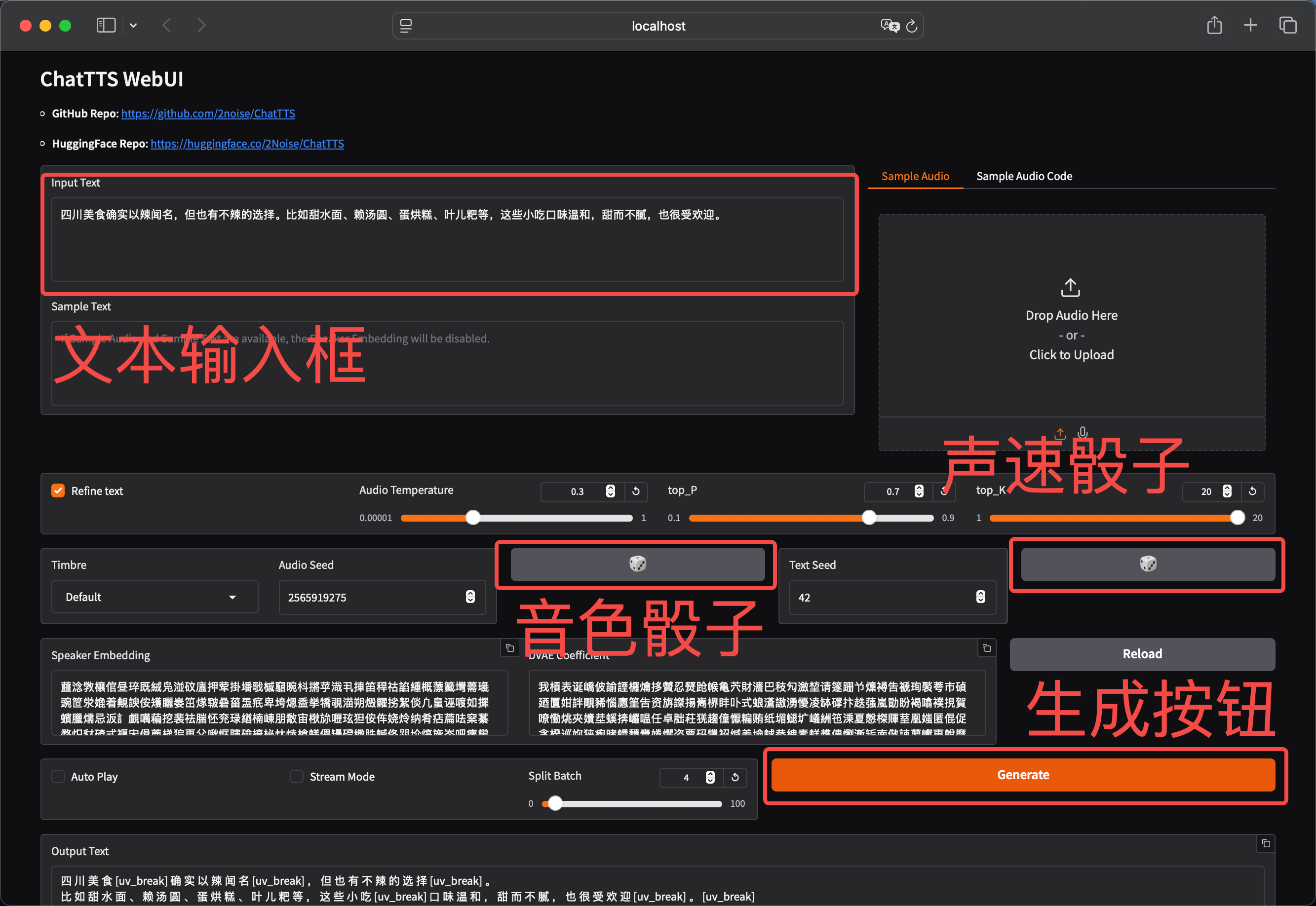The height and width of the screenshot is (906, 1316).
Task: Copy the Speaker Embedding text
Action: (x=510, y=648)
